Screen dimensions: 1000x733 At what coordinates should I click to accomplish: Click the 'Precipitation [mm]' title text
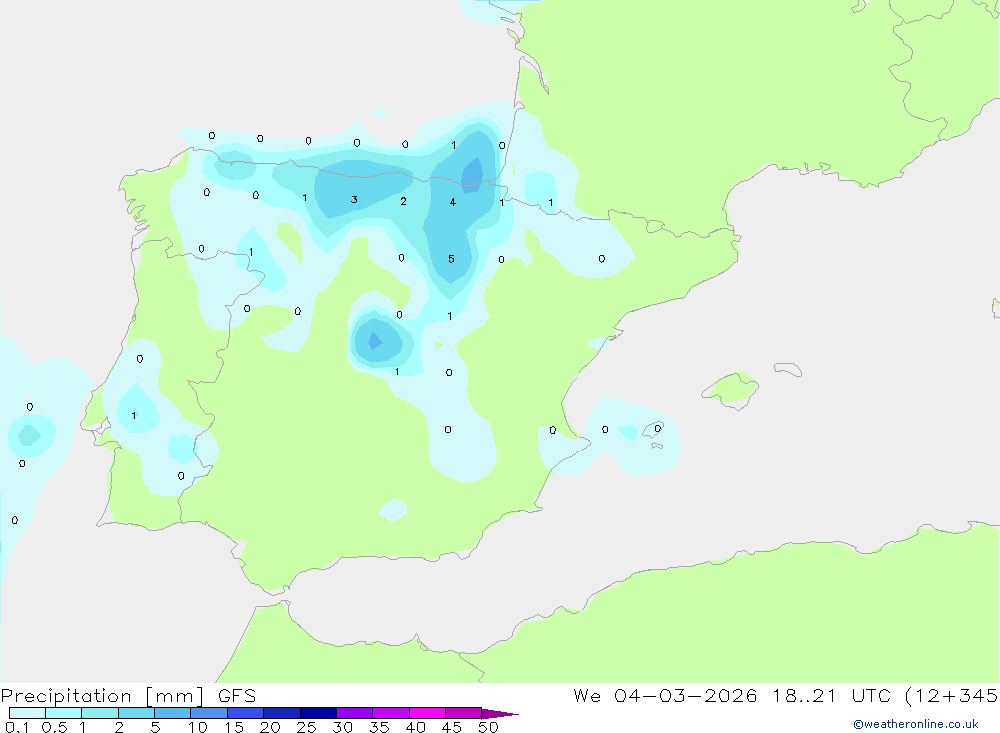[102, 696]
